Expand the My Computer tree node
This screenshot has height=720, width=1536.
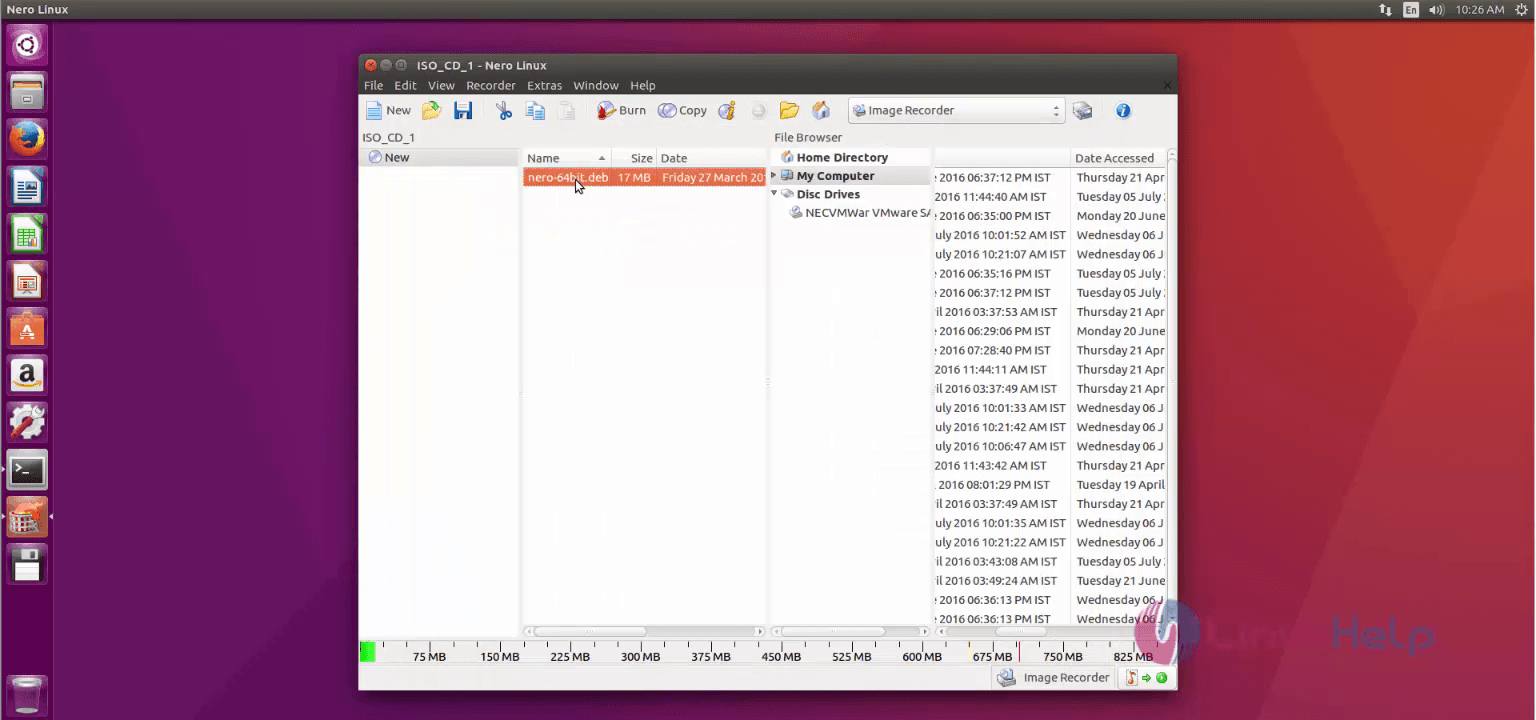point(774,176)
